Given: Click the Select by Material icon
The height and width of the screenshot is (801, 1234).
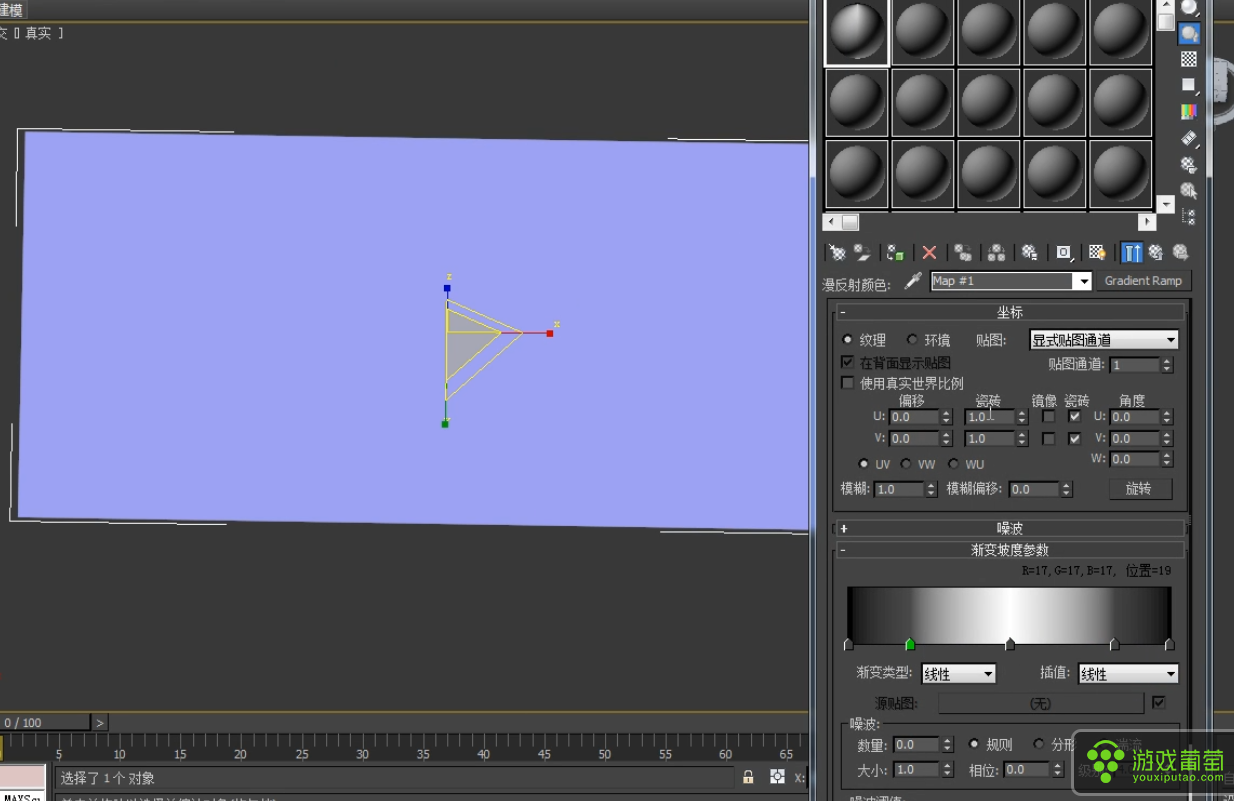Looking at the screenshot, I should click(x=1189, y=190).
